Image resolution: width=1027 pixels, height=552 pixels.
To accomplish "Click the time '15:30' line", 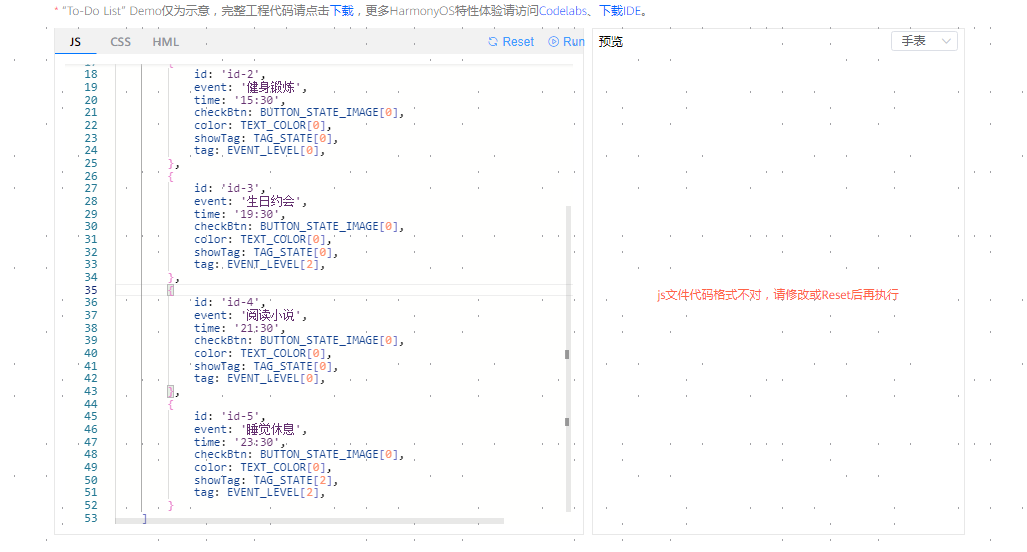I will click(240, 100).
